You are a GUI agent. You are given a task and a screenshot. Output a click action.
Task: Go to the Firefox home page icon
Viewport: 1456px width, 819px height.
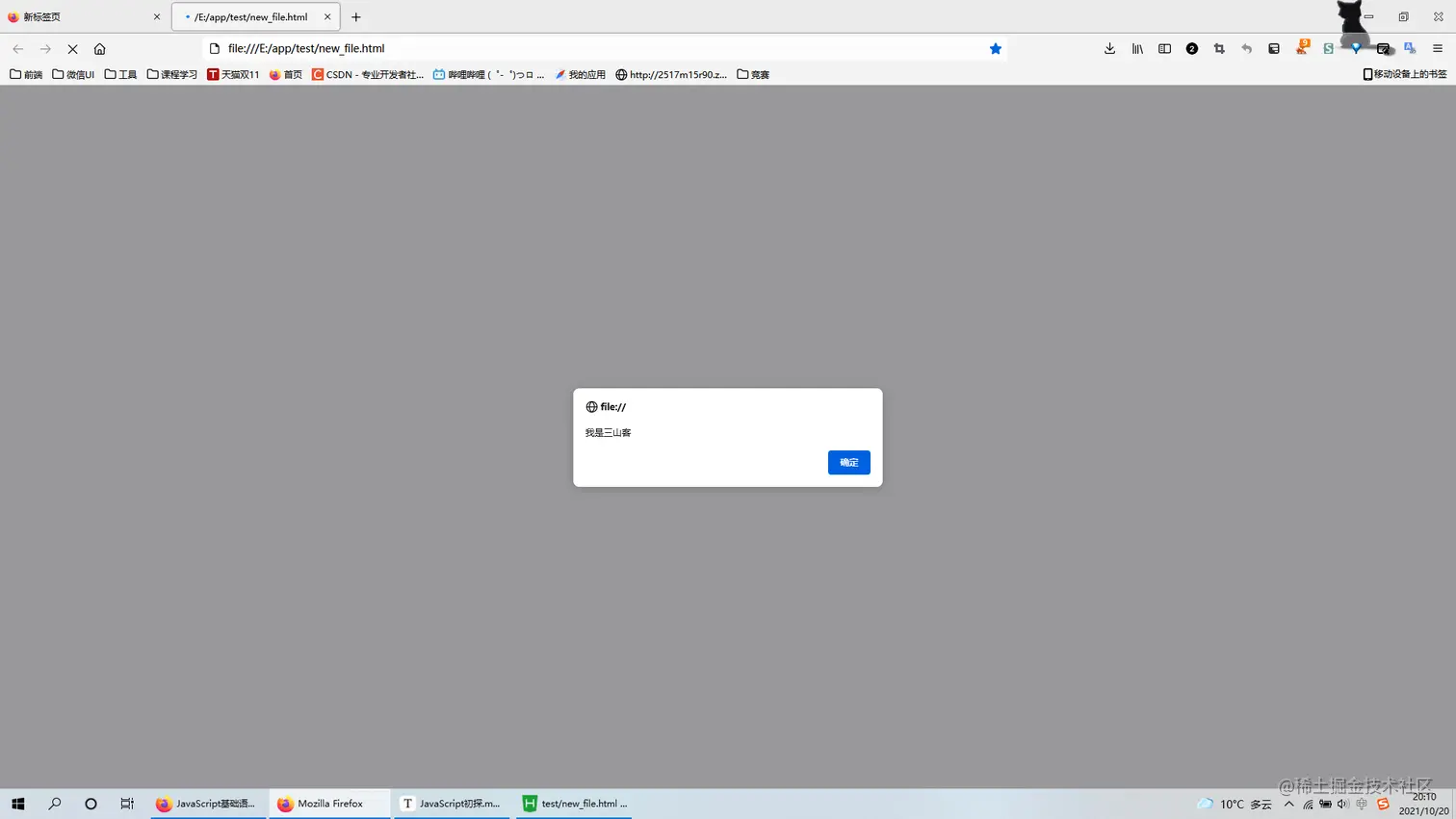point(99,48)
